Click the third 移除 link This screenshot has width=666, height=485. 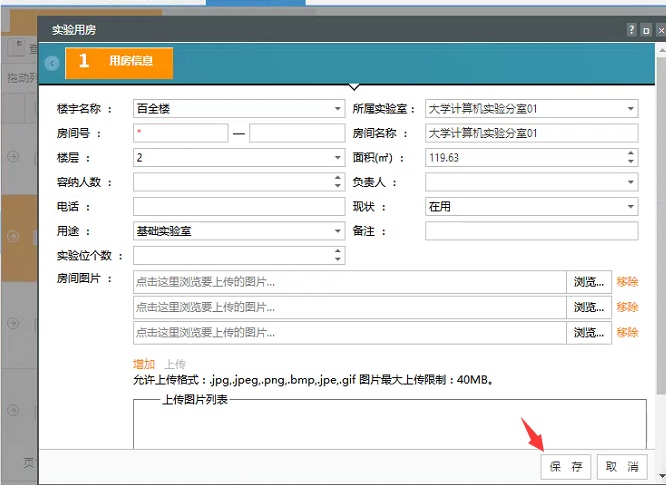click(627, 332)
